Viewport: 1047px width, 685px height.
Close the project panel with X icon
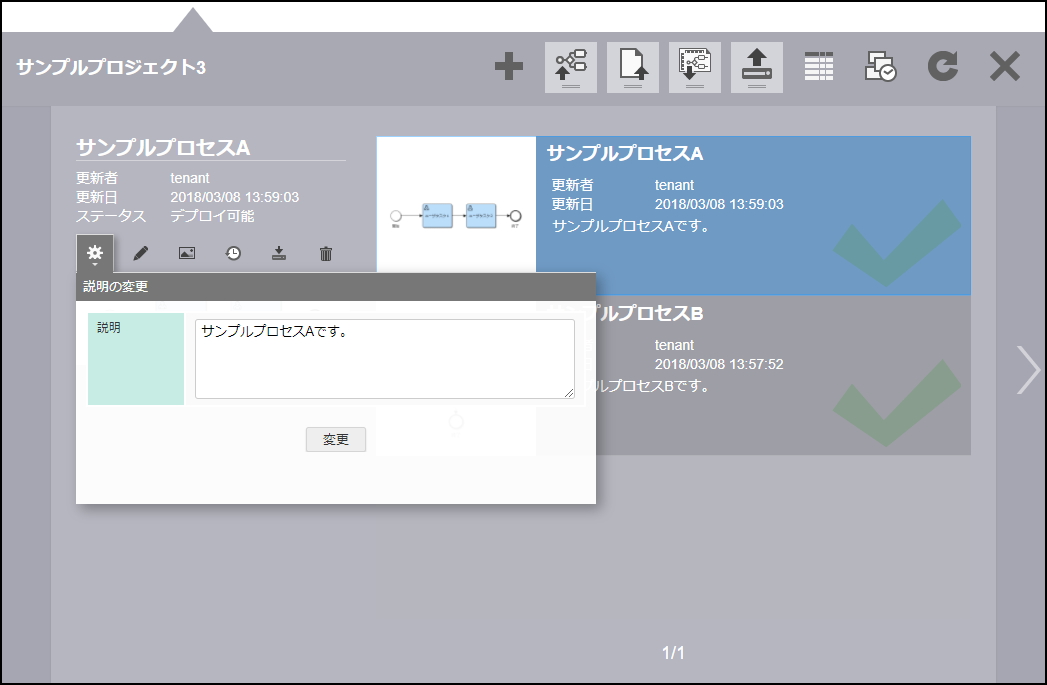tap(1005, 67)
